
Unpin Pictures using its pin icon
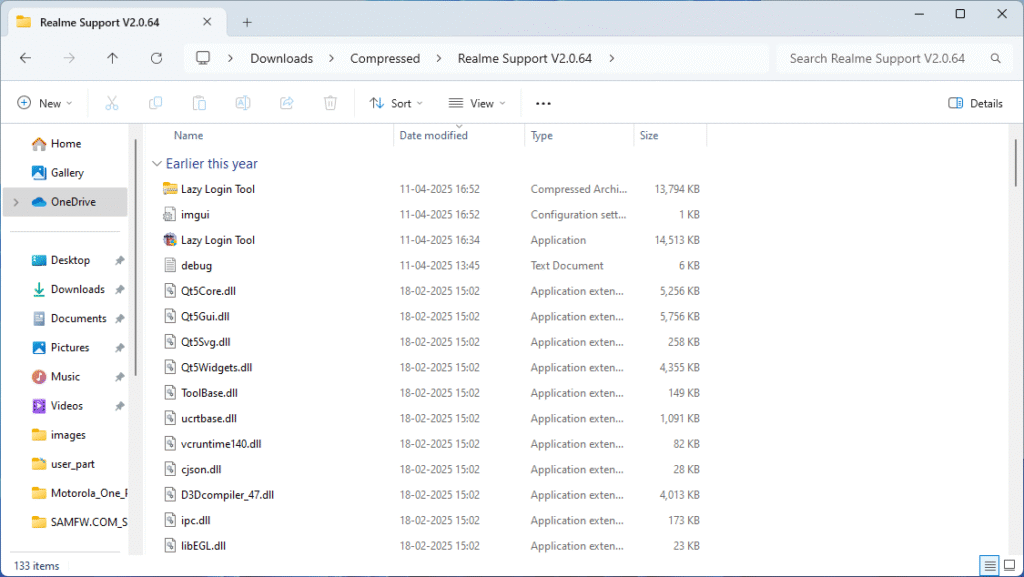coord(120,348)
